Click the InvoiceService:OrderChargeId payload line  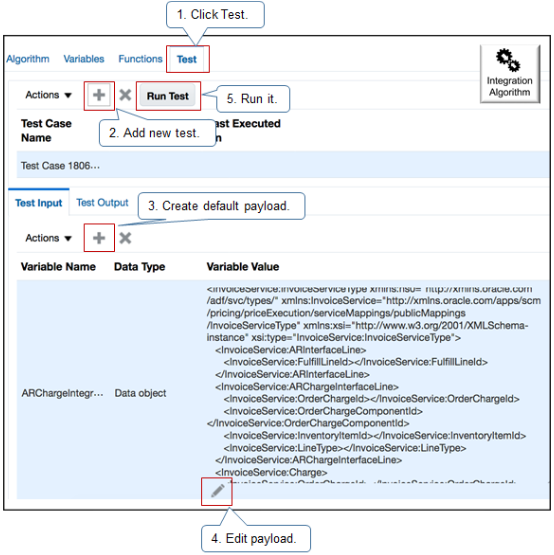372,399
